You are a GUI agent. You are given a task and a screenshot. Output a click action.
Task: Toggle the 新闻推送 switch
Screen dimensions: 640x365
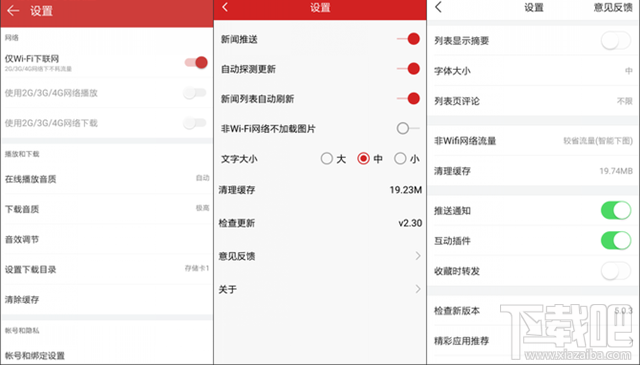(409, 39)
